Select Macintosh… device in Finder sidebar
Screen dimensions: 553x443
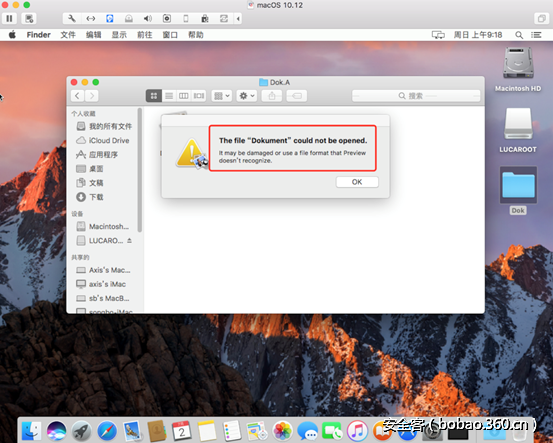[x=104, y=226]
